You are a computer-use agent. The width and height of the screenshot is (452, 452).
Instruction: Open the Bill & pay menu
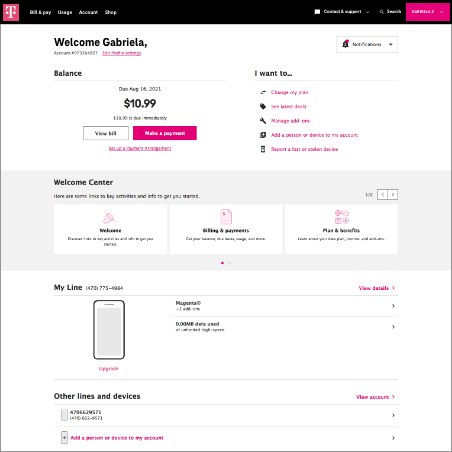[40, 12]
